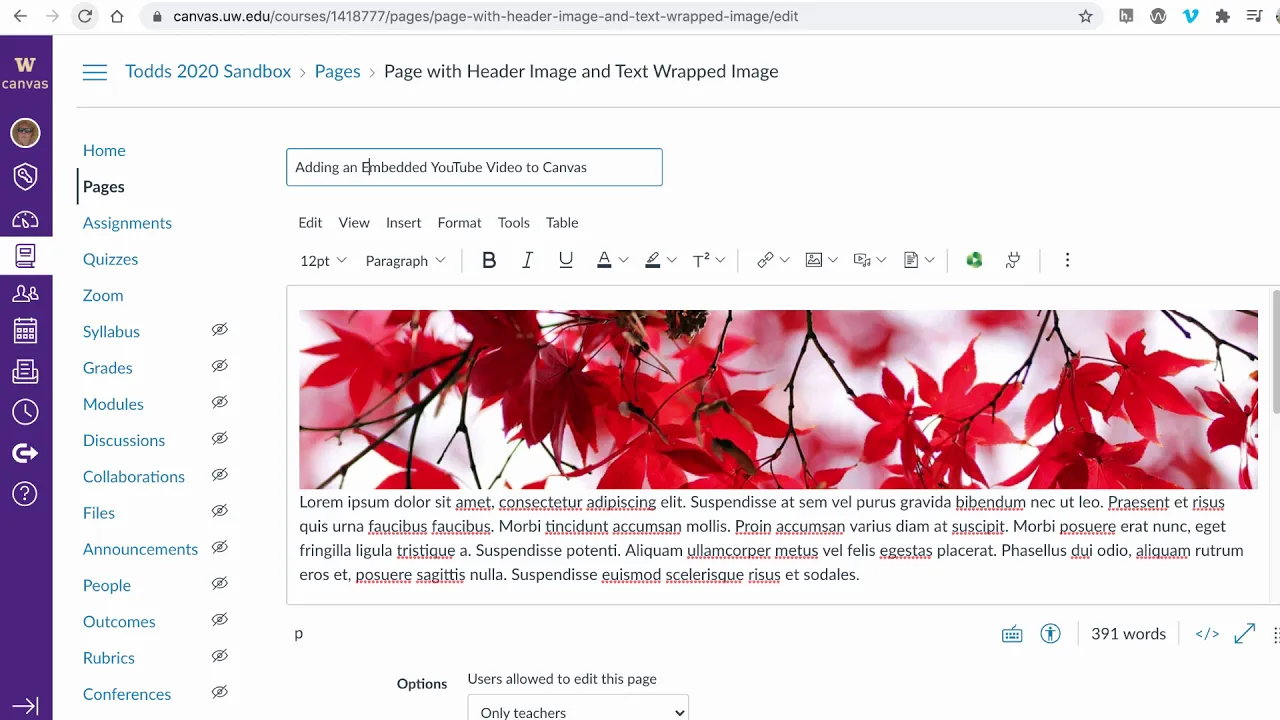Toggle visibility eye next to Outcomes
The width and height of the screenshot is (1280, 720).
[220, 620]
